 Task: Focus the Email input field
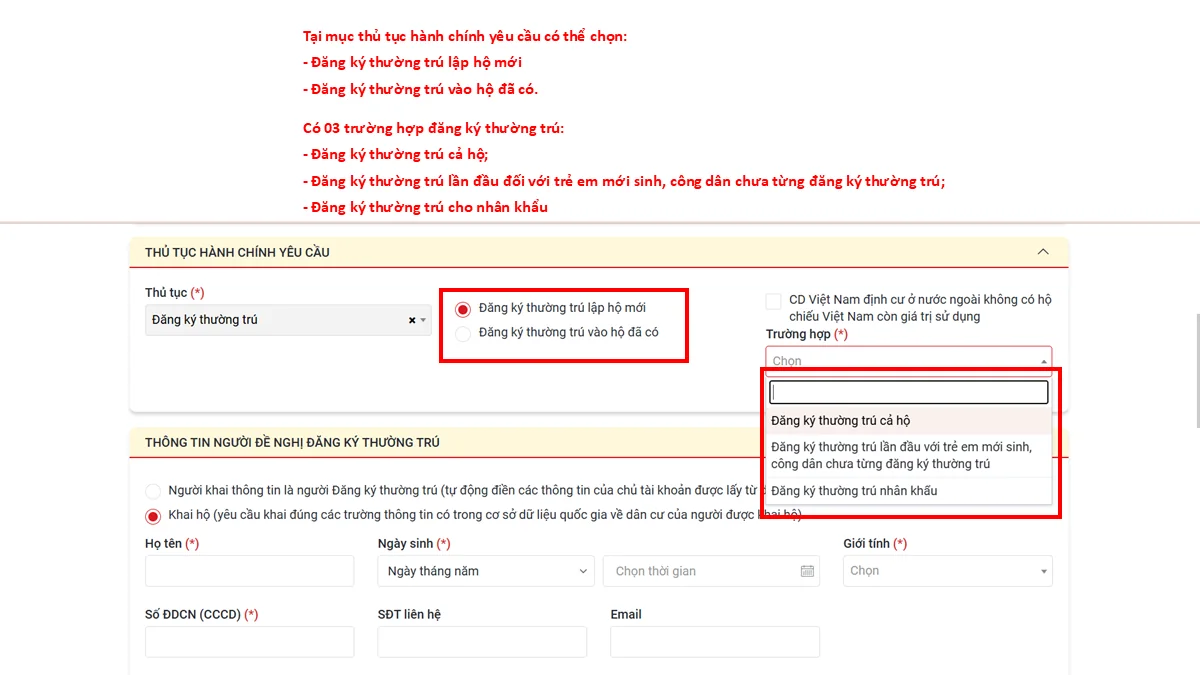pos(715,642)
